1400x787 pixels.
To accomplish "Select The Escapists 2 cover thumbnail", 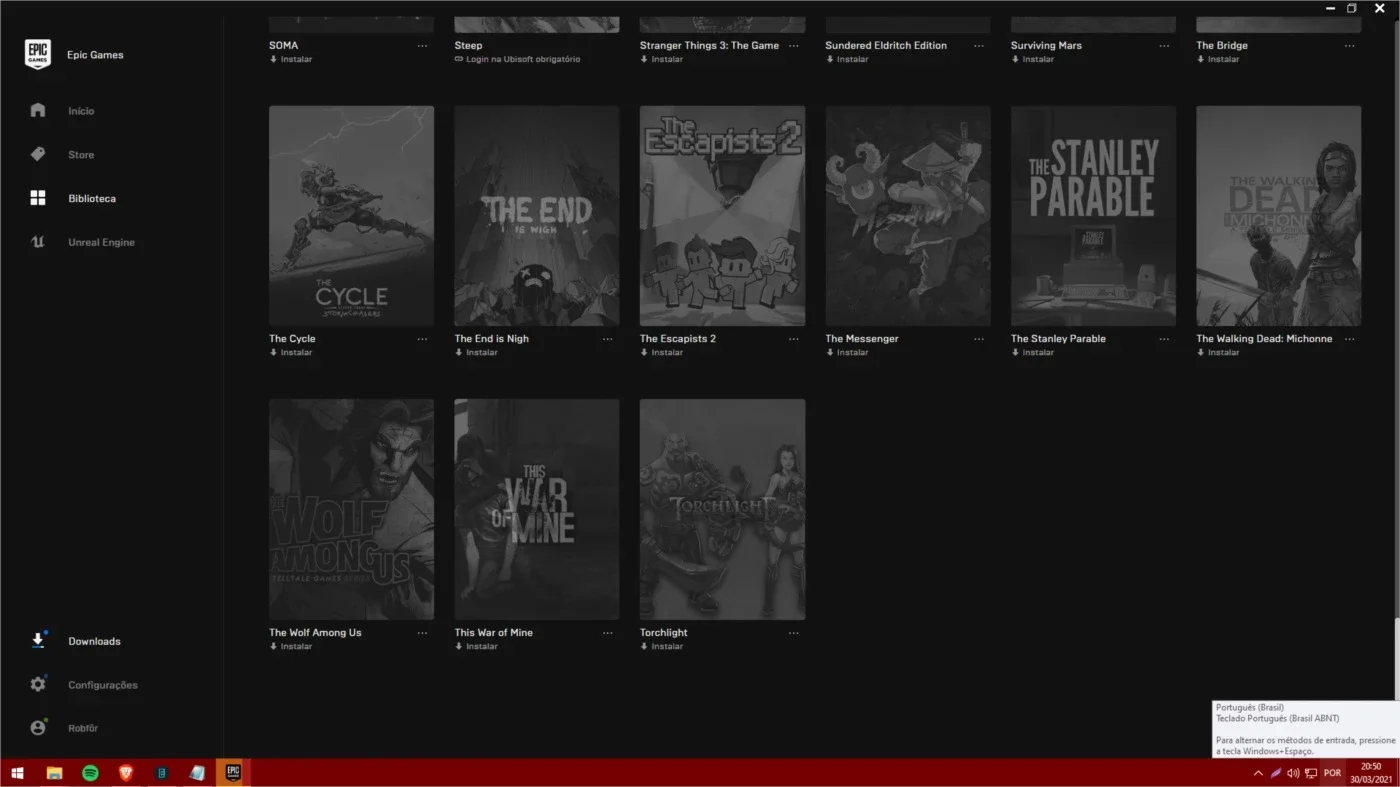I will click(722, 216).
